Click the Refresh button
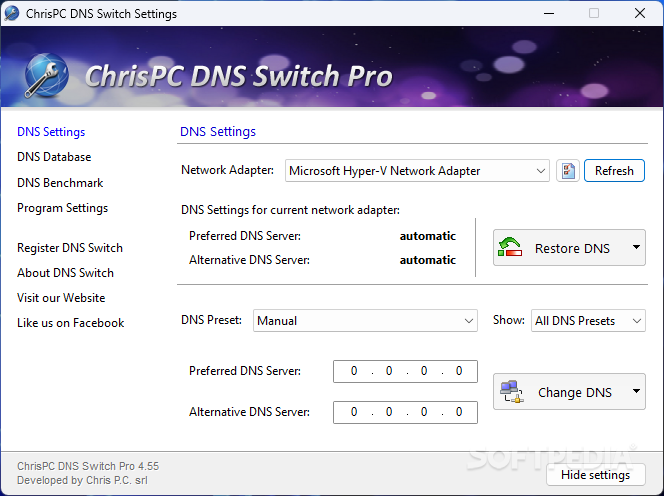Image resolution: width=664 pixels, height=496 pixels. pos(614,171)
